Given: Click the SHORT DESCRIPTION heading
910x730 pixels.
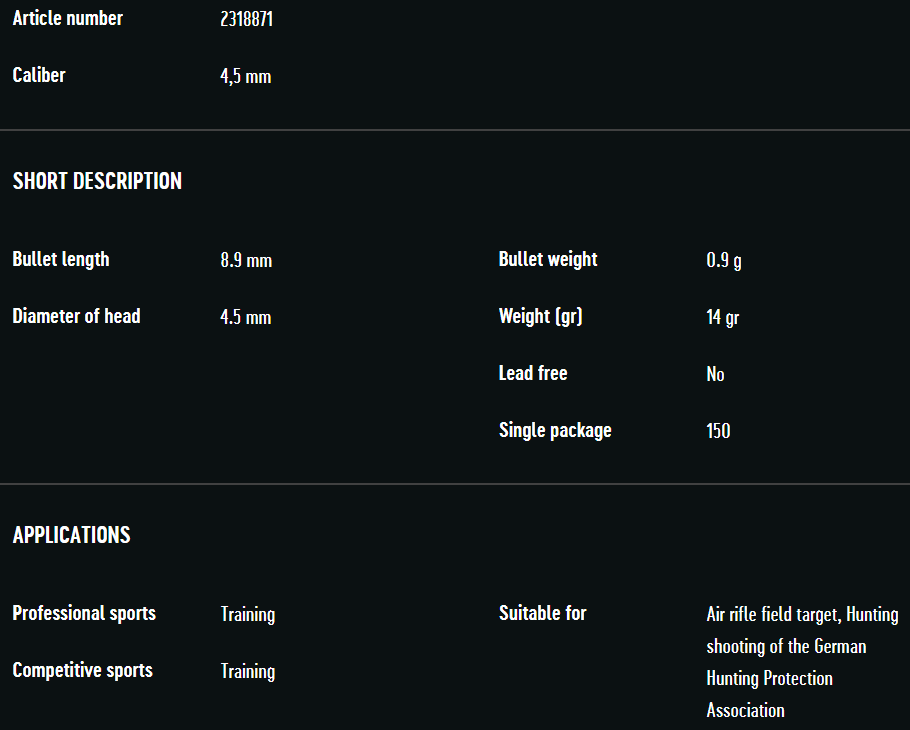Looking at the screenshot, I should click(97, 181).
